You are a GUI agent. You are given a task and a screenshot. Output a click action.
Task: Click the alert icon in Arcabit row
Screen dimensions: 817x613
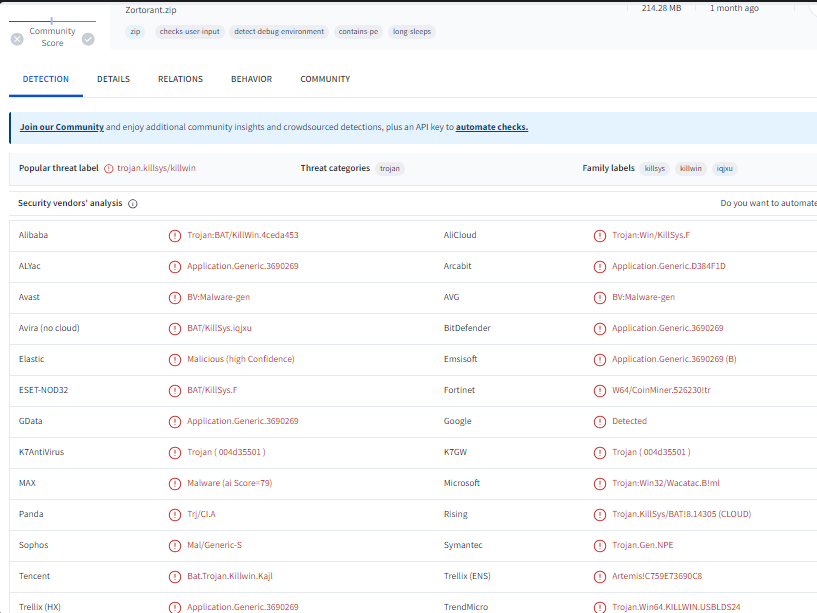coord(600,266)
